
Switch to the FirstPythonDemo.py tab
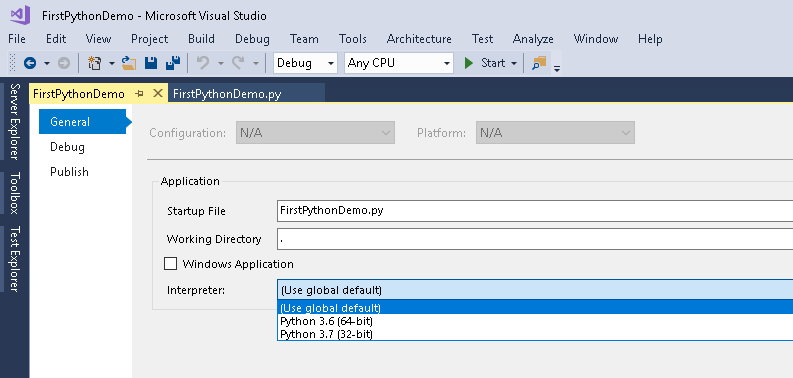(x=227, y=94)
